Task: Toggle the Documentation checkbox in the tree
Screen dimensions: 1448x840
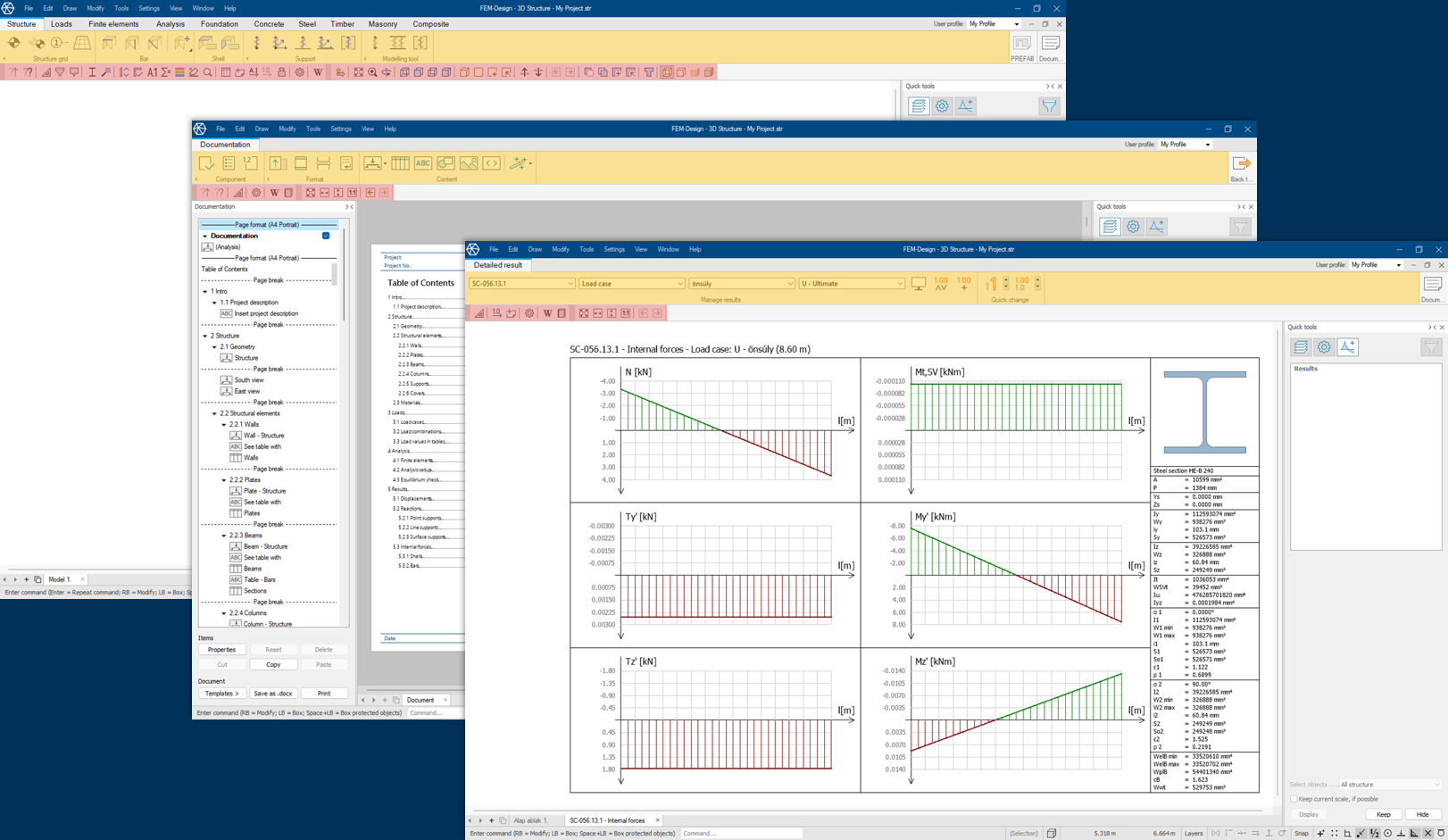Action: 326,236
